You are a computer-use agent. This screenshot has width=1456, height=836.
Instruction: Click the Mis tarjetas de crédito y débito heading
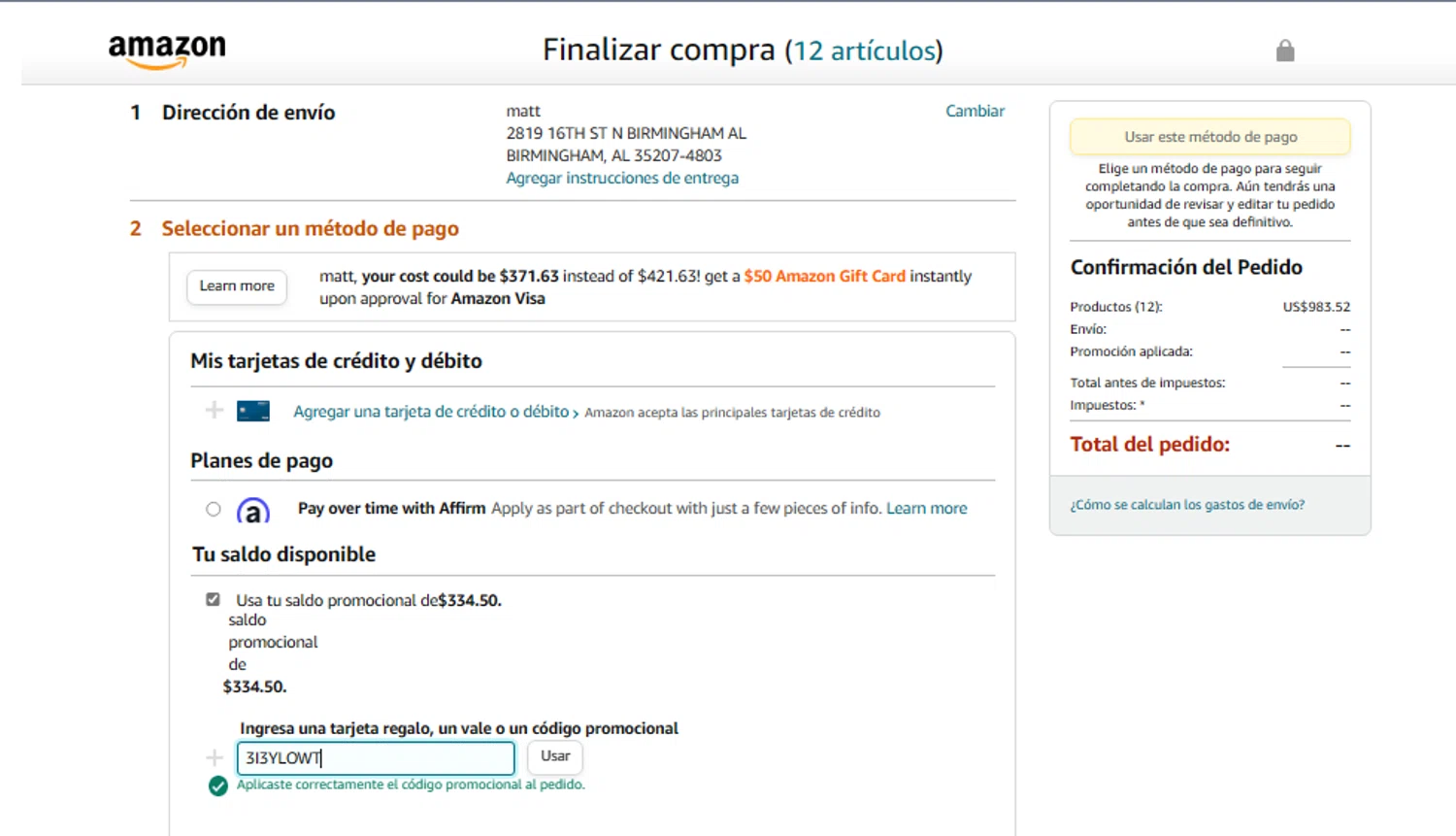336,361
